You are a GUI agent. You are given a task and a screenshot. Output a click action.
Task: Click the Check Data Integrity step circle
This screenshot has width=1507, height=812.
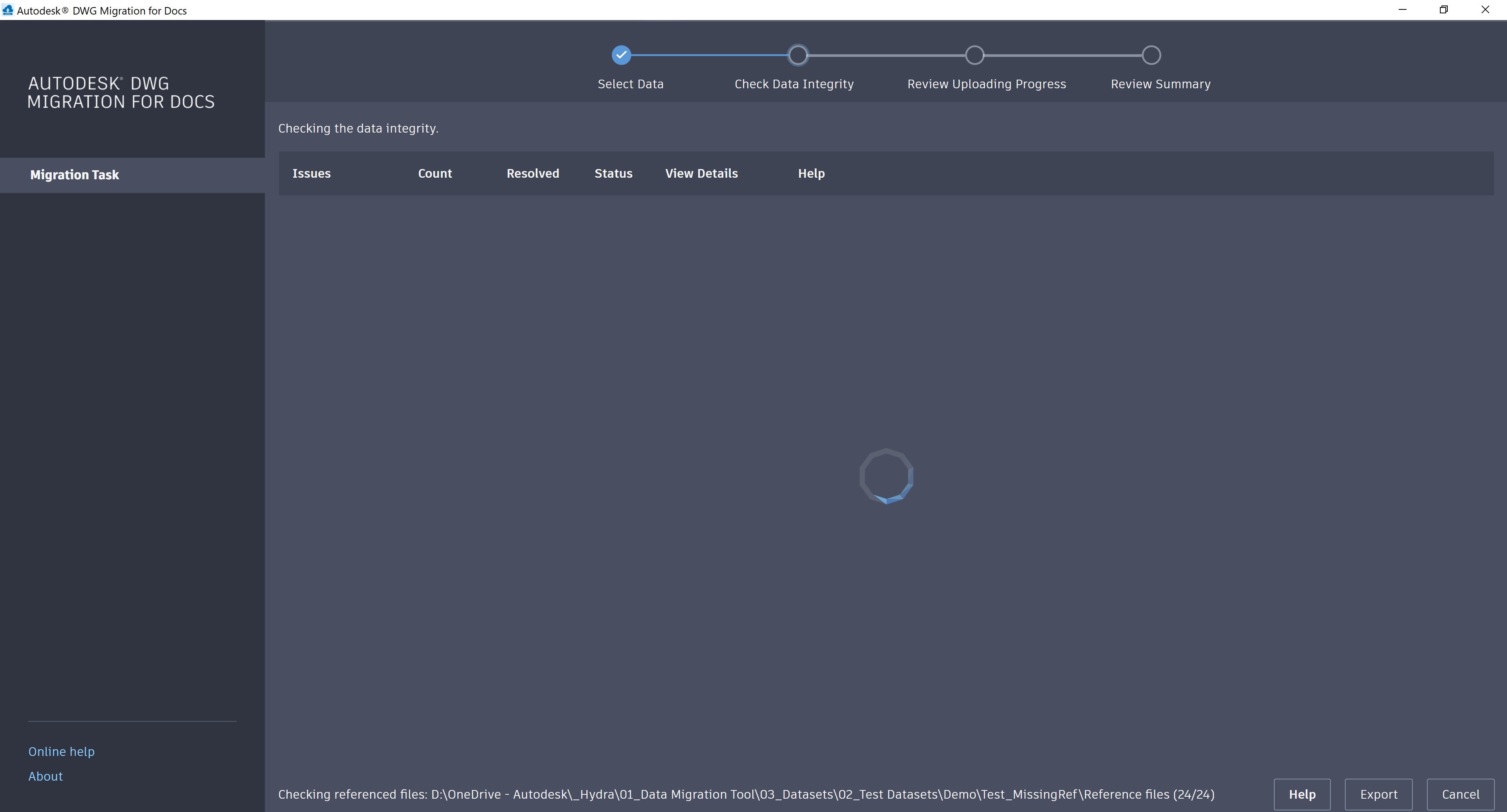[797, 55]
